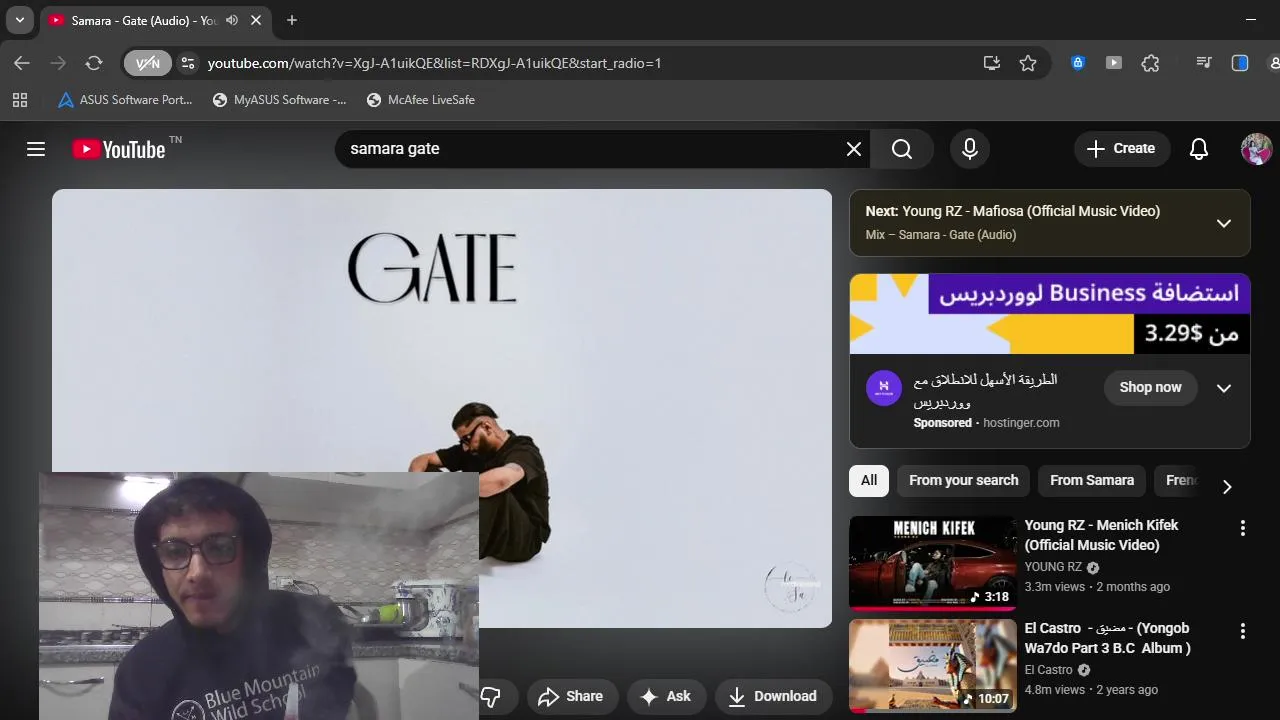Clear the search box text
The width and height of the screenshot is (1280, 720).
tap(854, 149)
